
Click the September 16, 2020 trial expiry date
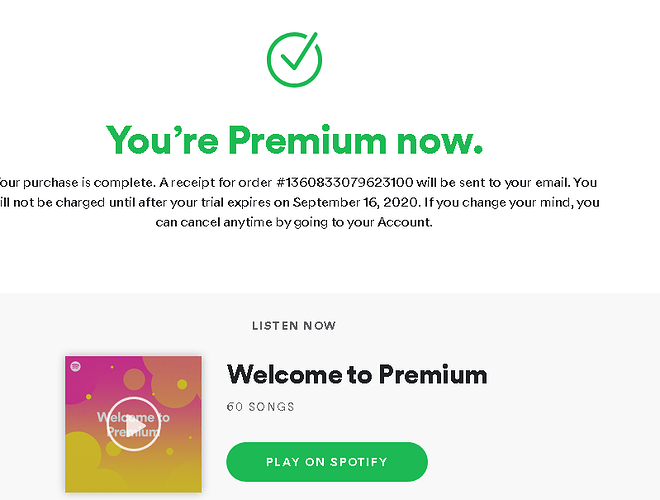point(356,202)
